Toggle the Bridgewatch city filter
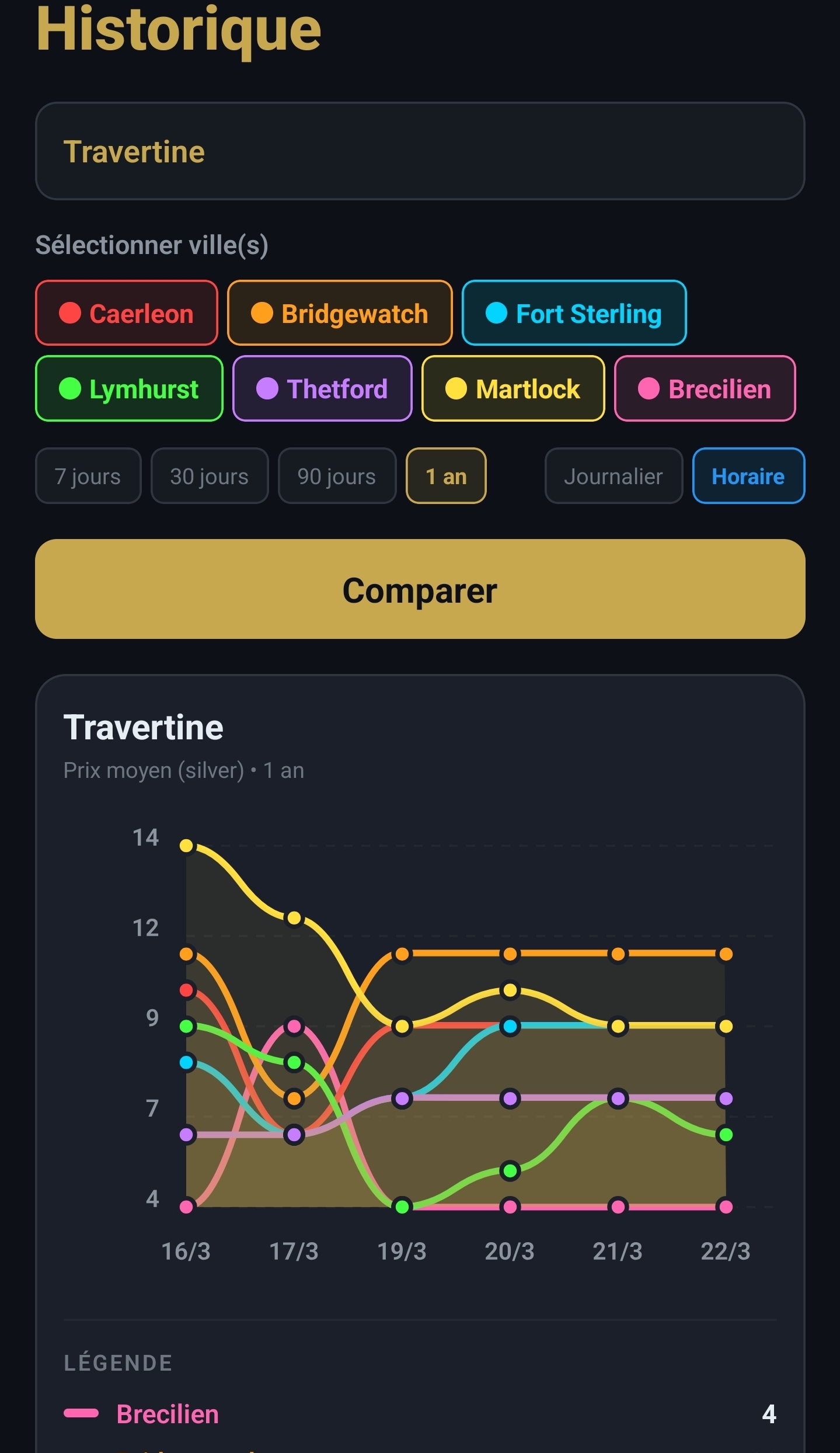840x1453 pixels. (339, 314)
